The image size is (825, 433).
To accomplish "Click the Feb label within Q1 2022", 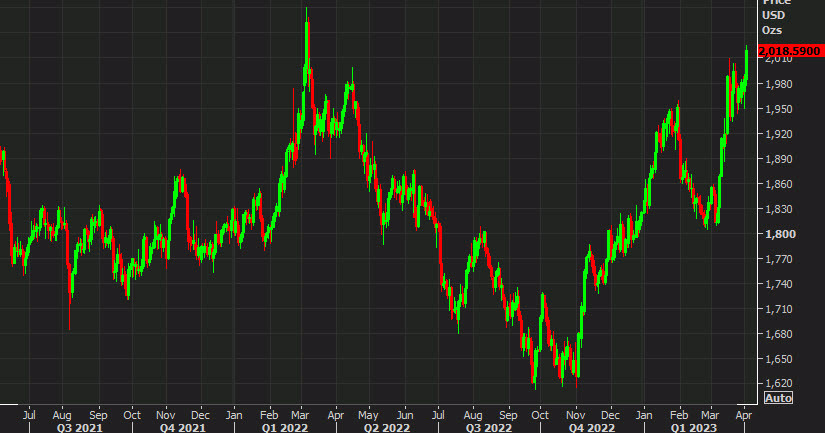I will [269, 415].
